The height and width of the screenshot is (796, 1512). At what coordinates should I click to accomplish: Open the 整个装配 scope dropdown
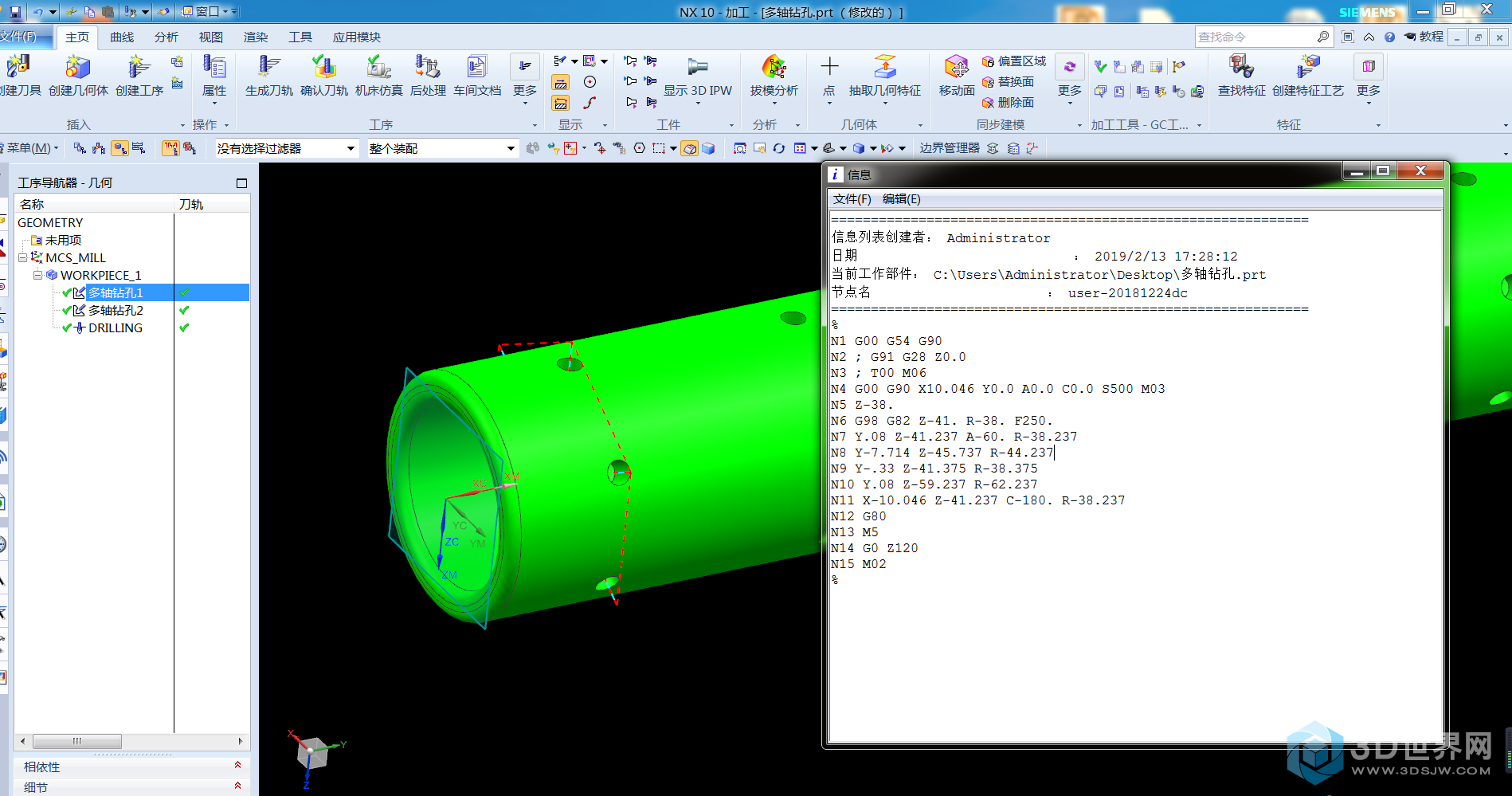click(442, 148)
